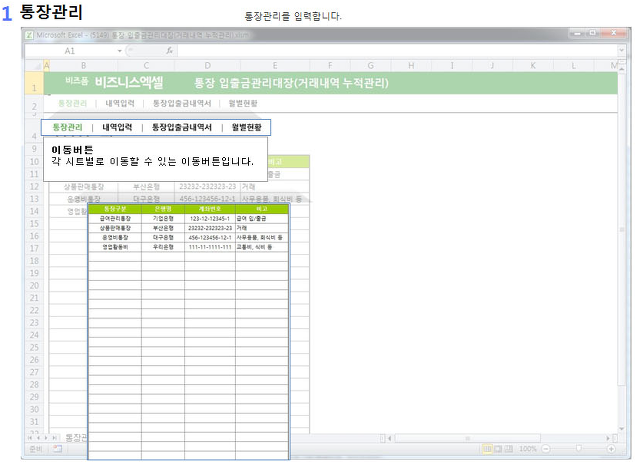
Task: Switch to Normal view using status bar icon
Action: [487, 449]
